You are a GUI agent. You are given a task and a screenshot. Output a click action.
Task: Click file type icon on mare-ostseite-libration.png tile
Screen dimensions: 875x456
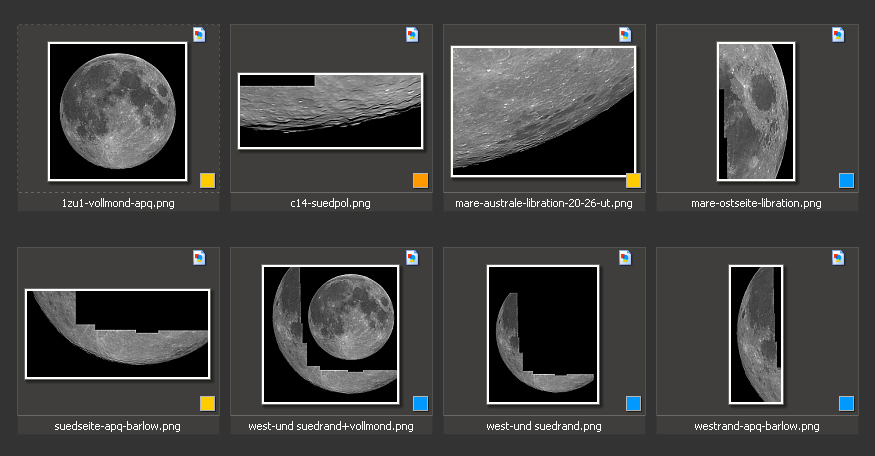tap(838, 35)
